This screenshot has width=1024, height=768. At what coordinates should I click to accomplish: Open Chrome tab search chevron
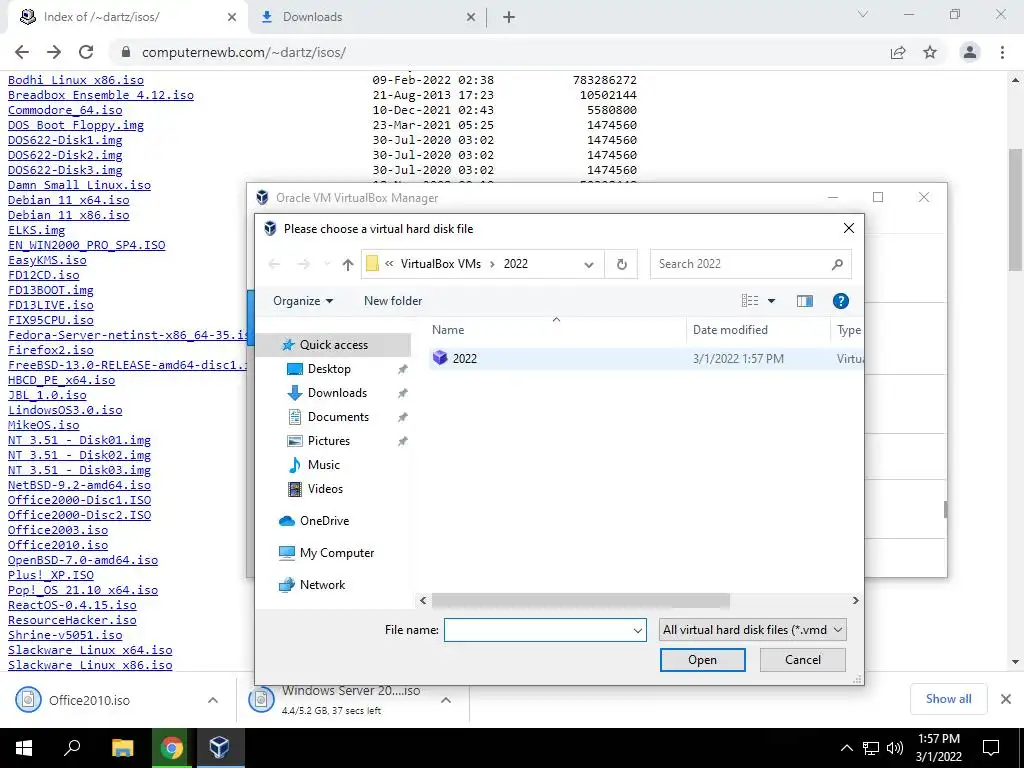(x=863, y=14)
